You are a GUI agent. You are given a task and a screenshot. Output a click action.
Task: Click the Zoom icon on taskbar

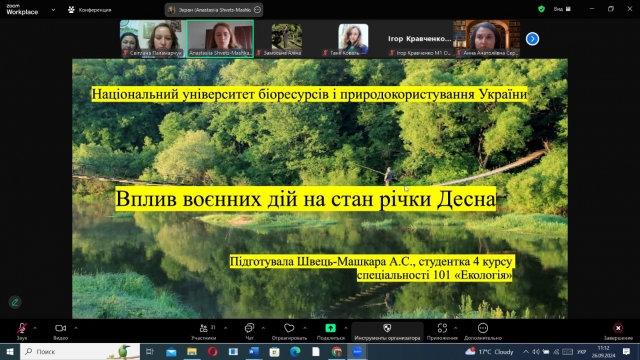[357, 351]
